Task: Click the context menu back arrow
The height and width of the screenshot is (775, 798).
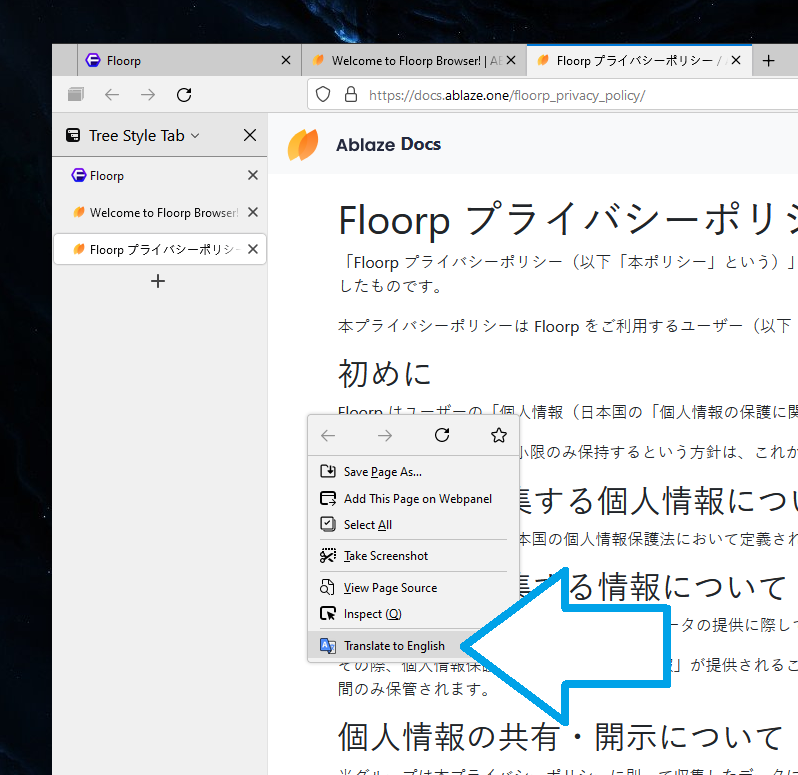Action: pyautogui.click(x=328, y=436)
